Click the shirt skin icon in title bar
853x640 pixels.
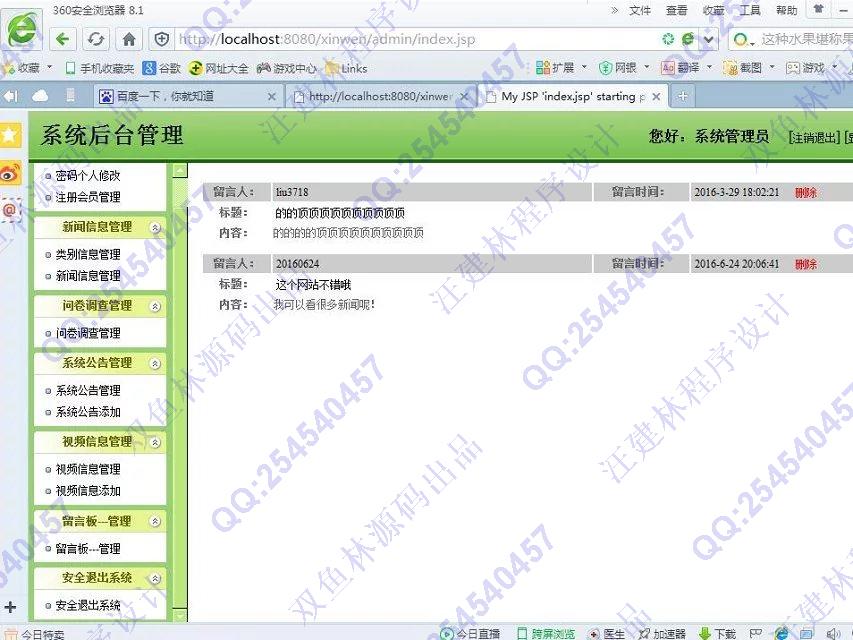point(818,9)
